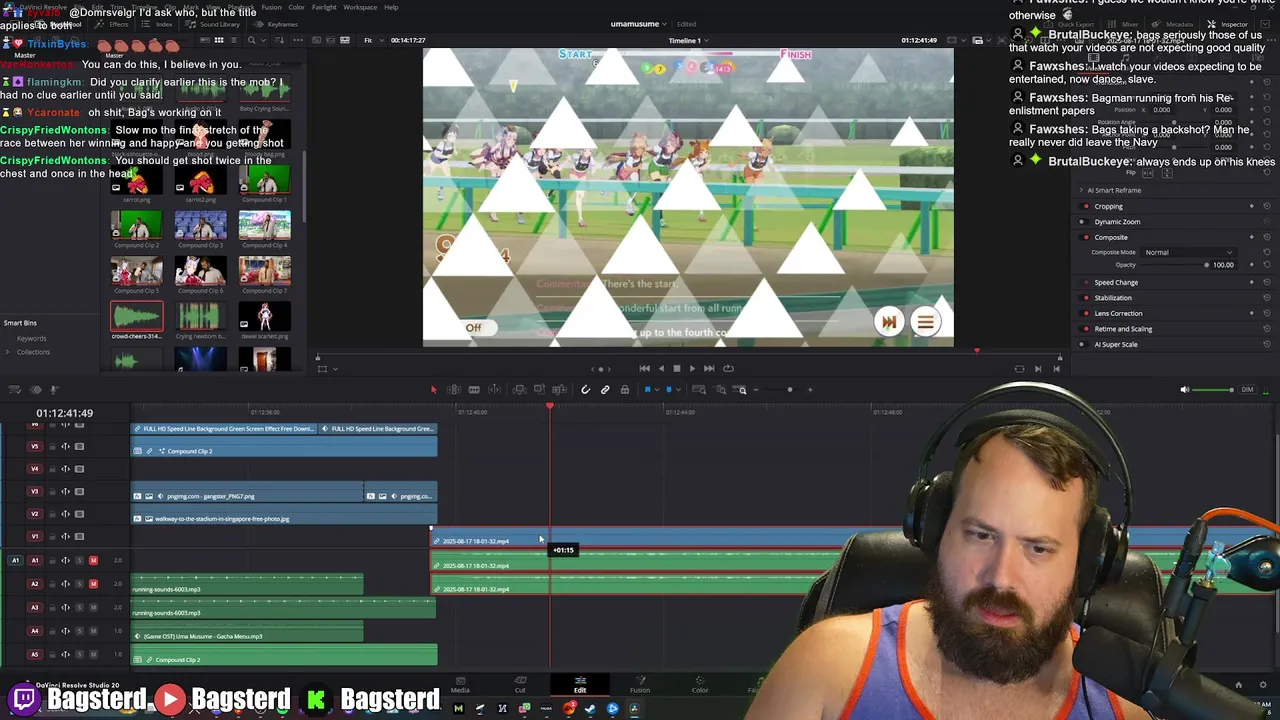
Task: Activate the Trim Edit Mode tool
Action: pos(454,390)
